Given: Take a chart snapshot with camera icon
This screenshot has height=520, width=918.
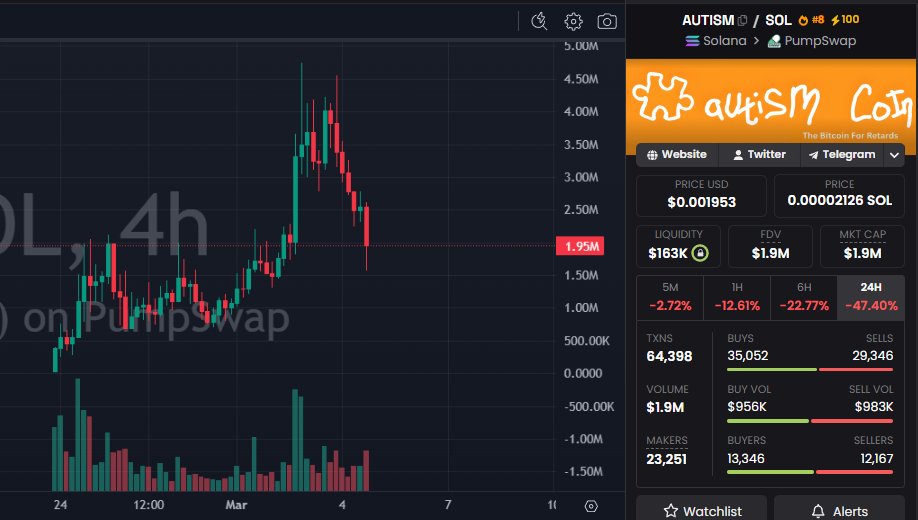Looking at the screenshot, I should coord(607,21).
